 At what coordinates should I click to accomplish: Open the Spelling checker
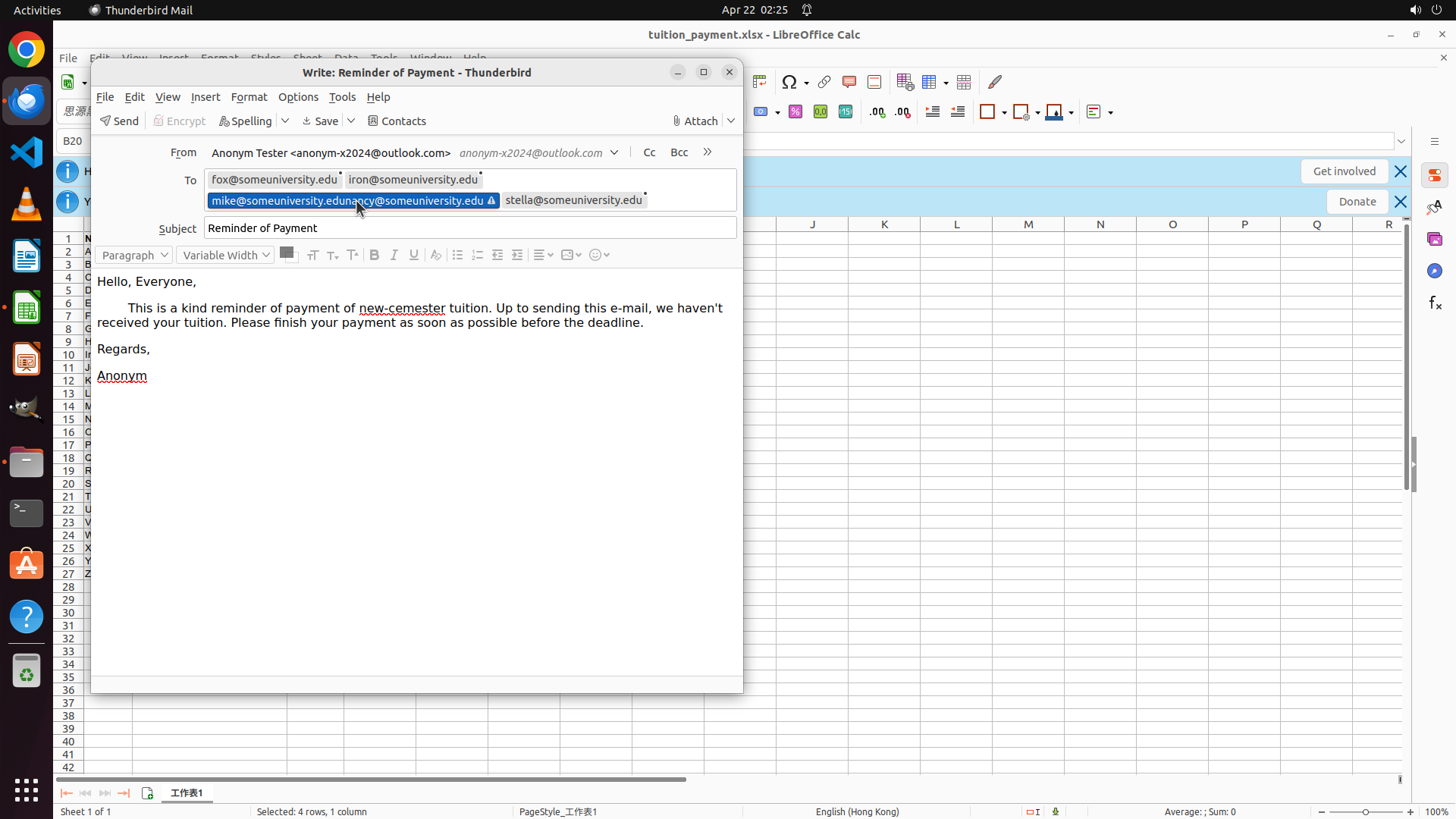[245, 121]
